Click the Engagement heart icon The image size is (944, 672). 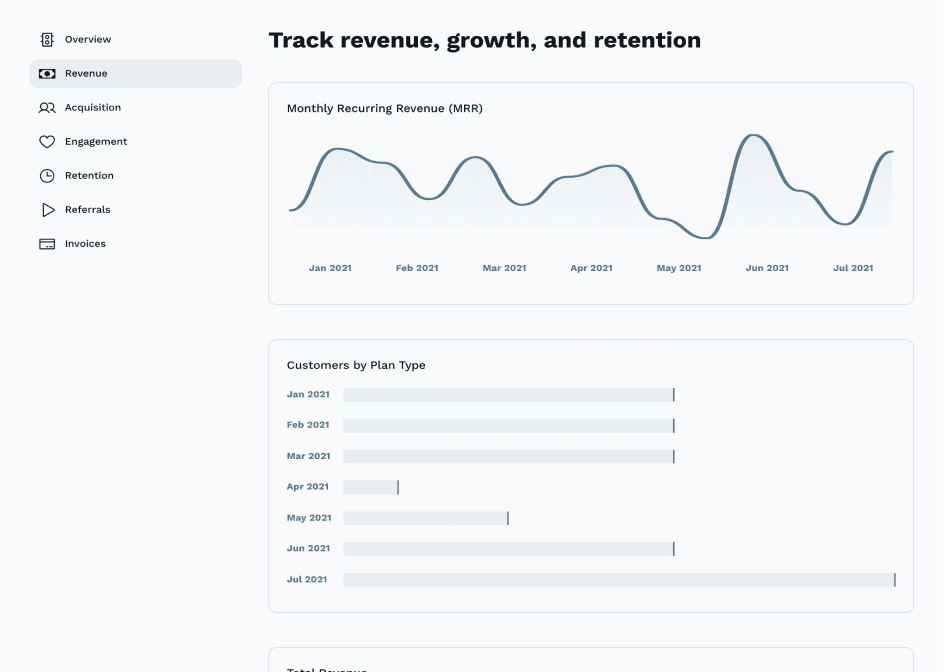click(47, 142)
